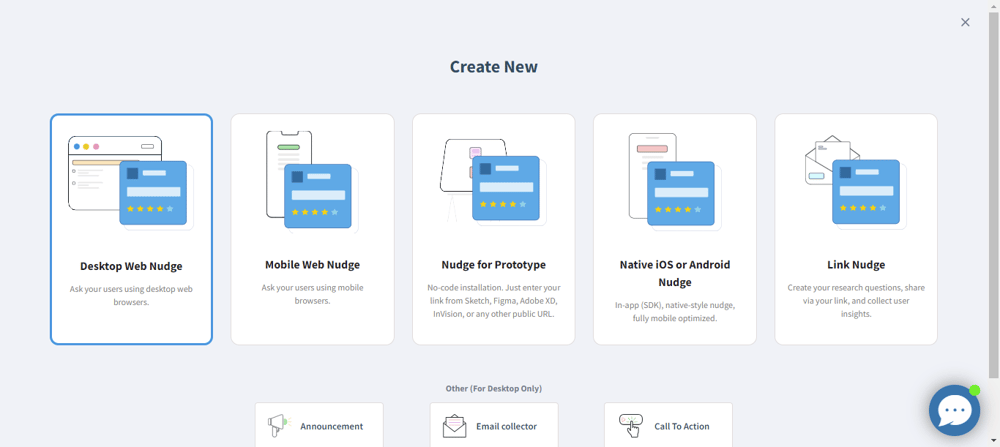Click the page vertical scrollbar thumb

994,194
